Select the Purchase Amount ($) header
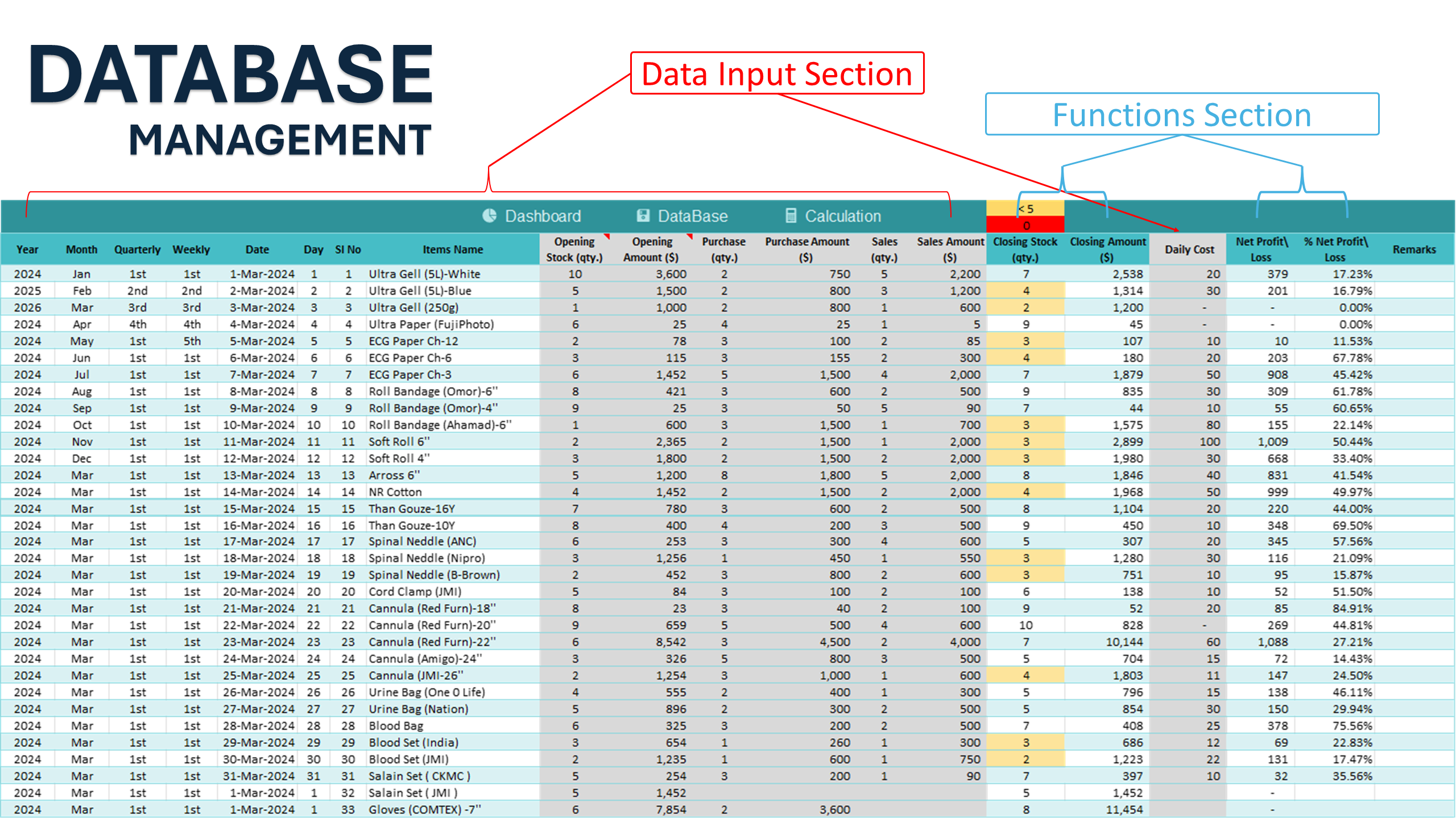This screenshot has width=1456, height=819. point(806,249)
